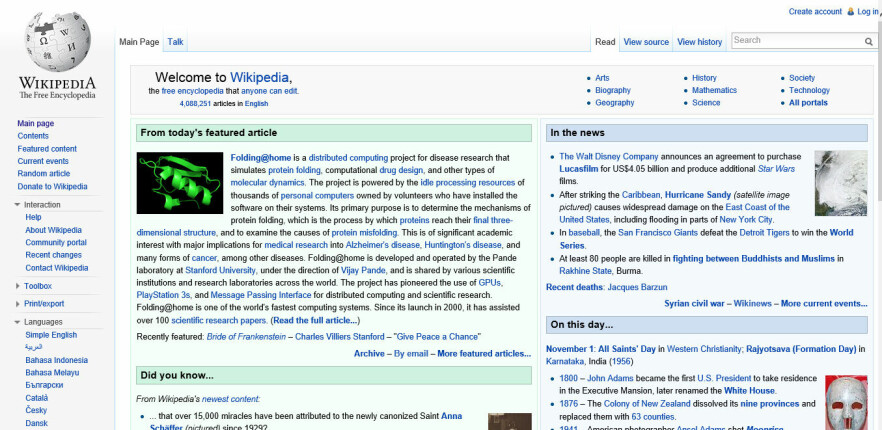This screenshot has height=430, width=882.
Task: Open the All portals link
Action: coord(808,102)
